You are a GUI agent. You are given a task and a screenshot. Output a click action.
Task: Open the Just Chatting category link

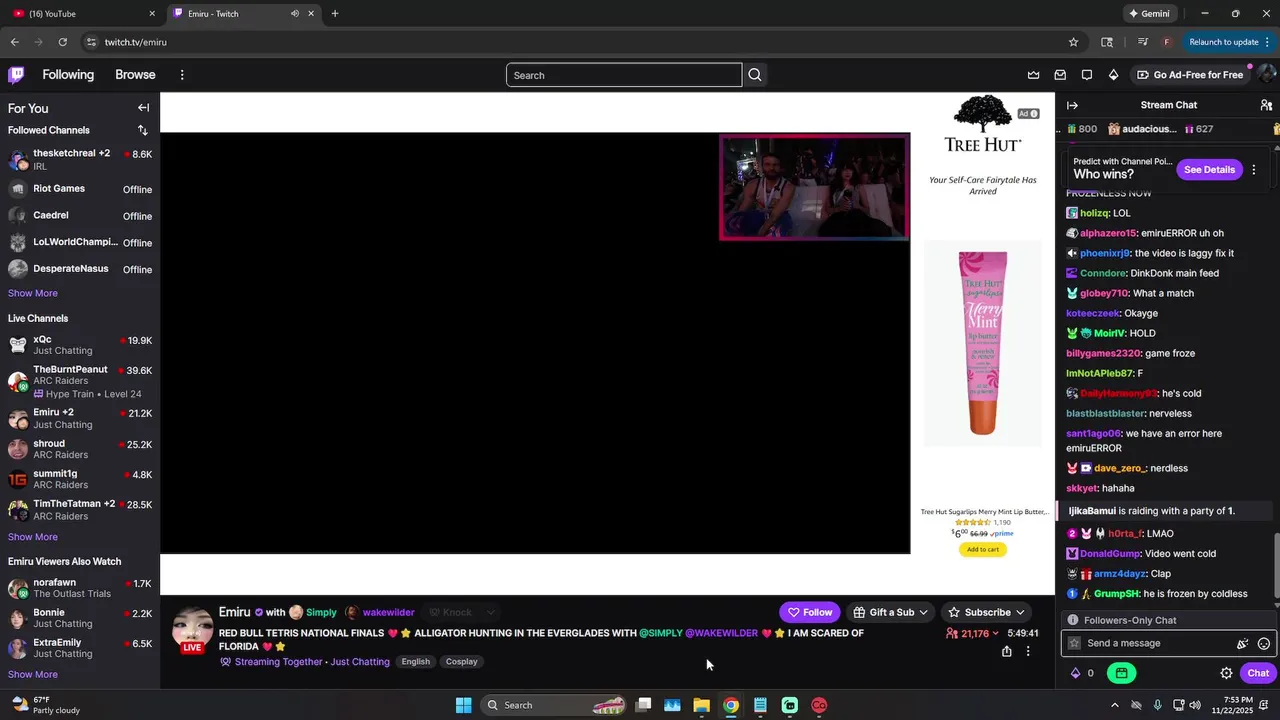(360, 662)
